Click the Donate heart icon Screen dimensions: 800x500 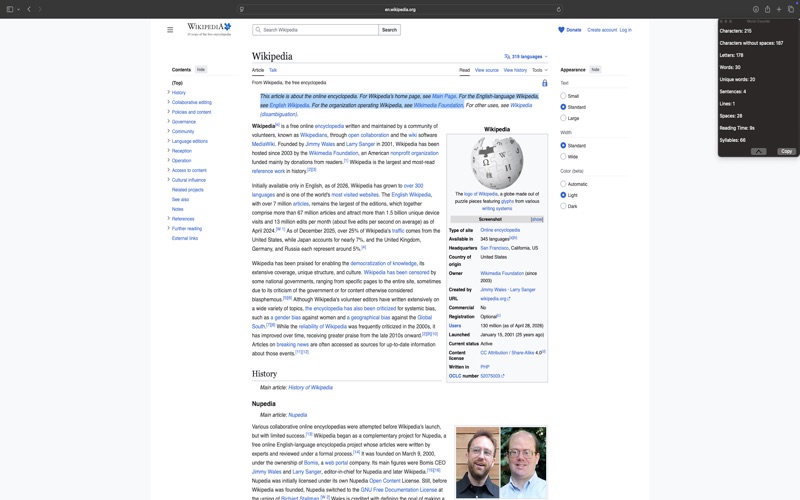pos(561,30)
